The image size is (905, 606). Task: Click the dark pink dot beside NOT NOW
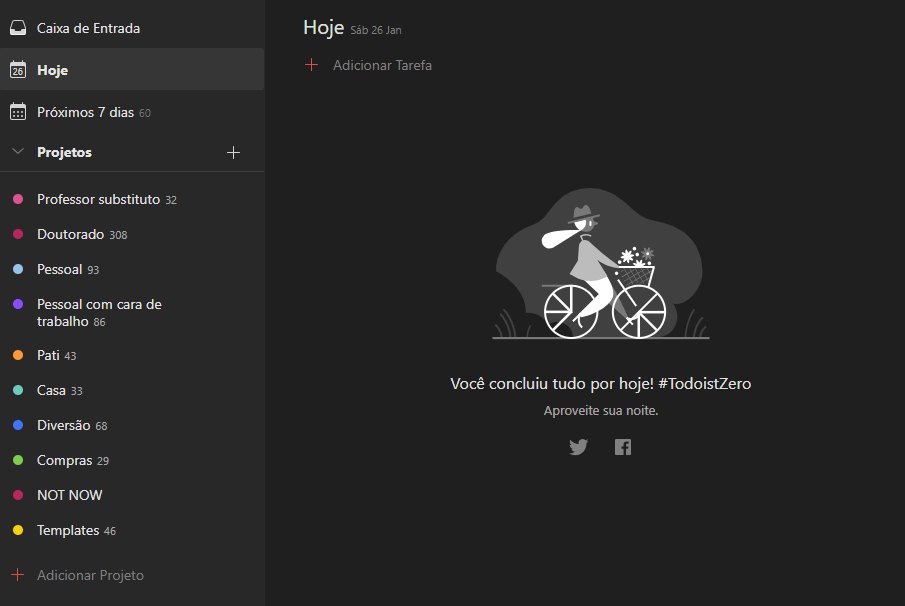[x=18, y=495]
